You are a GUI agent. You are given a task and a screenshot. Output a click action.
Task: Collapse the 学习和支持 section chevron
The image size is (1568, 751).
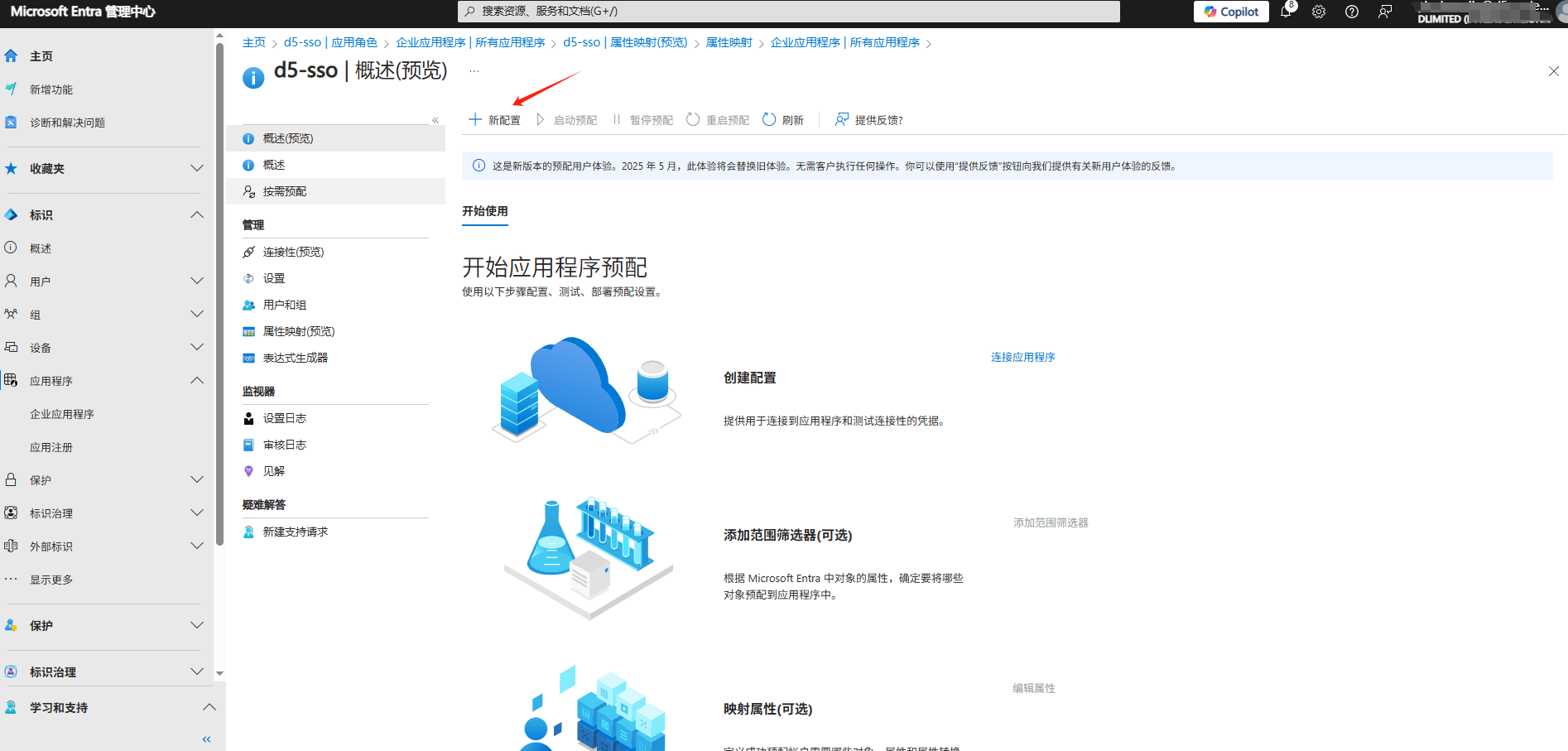click(209, 707)
